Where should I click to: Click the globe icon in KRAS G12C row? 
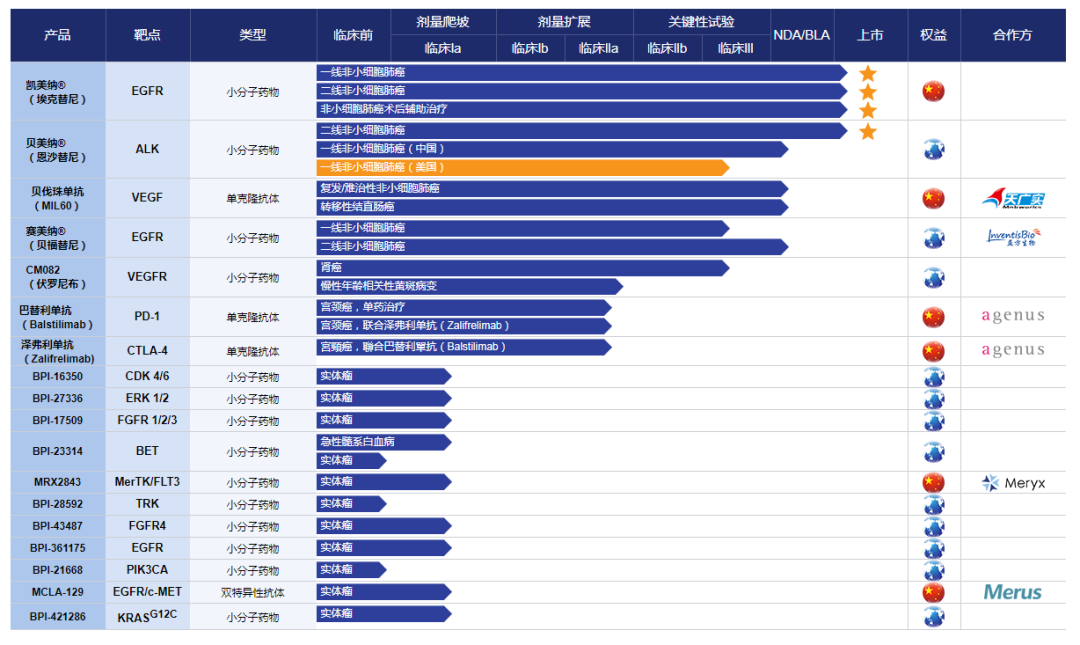[x=933, y=616]
